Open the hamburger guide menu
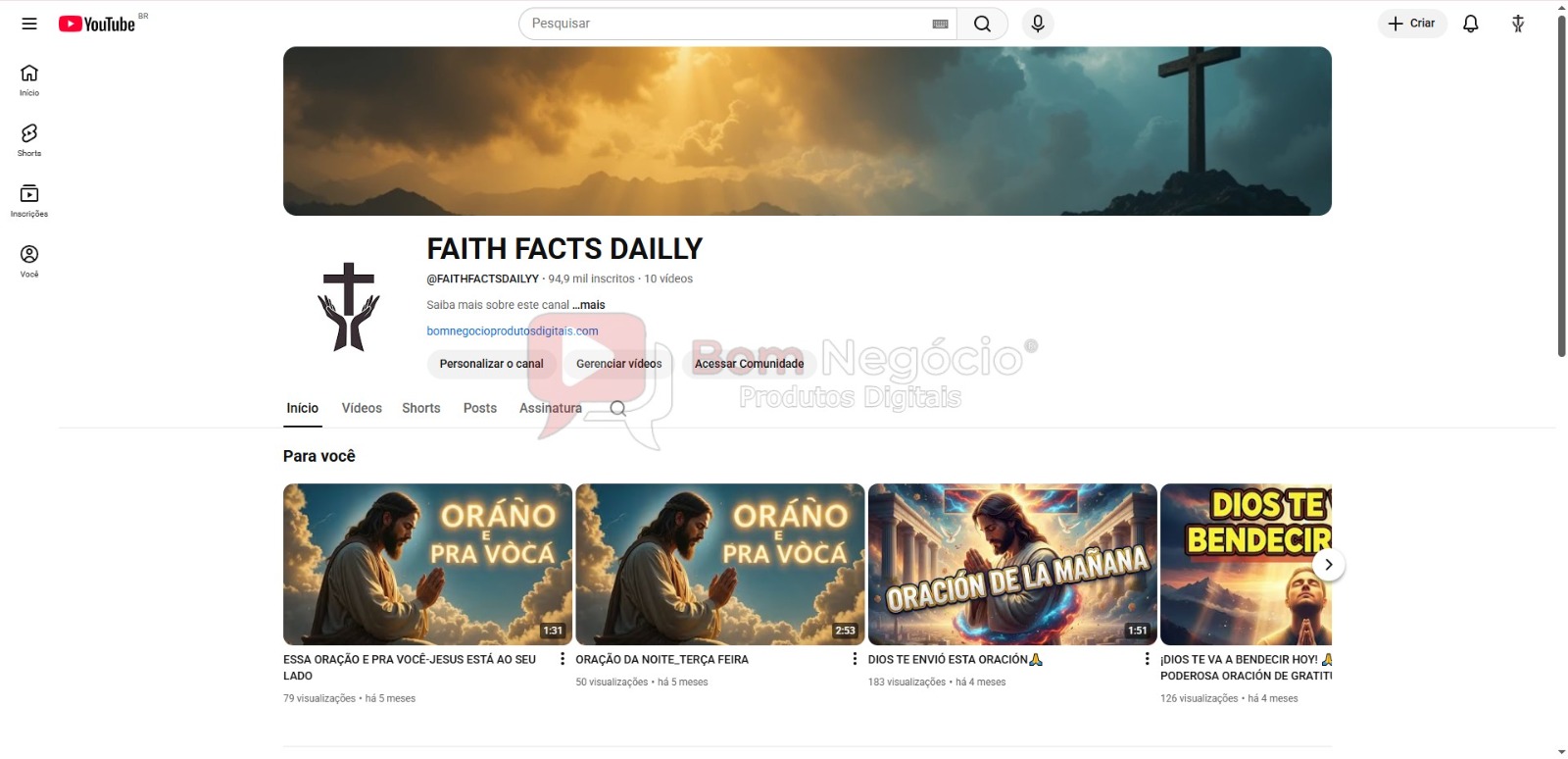Screen dimensions: 1568x759 coord(29,24)
